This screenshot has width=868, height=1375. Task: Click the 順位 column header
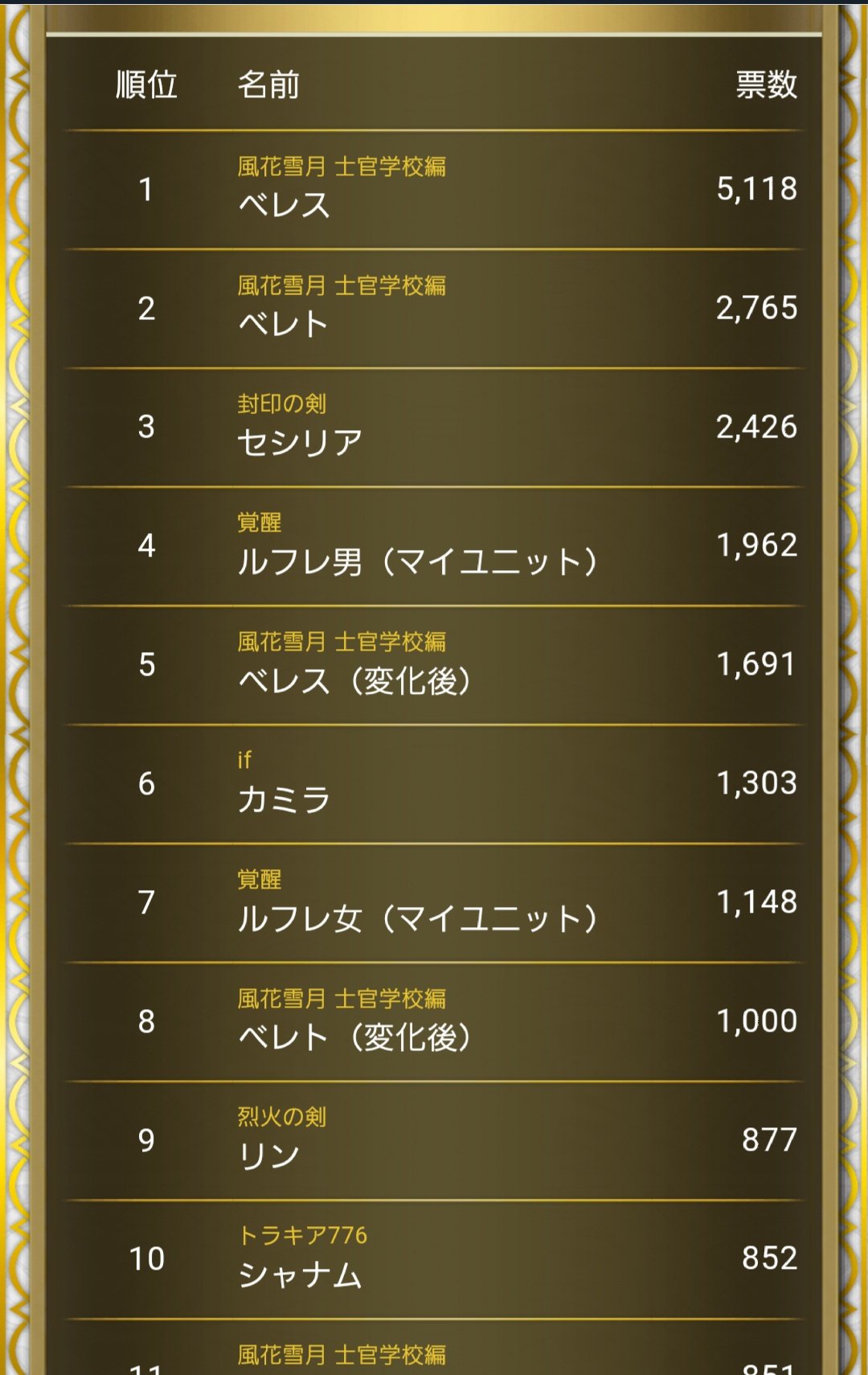(146, 84)
